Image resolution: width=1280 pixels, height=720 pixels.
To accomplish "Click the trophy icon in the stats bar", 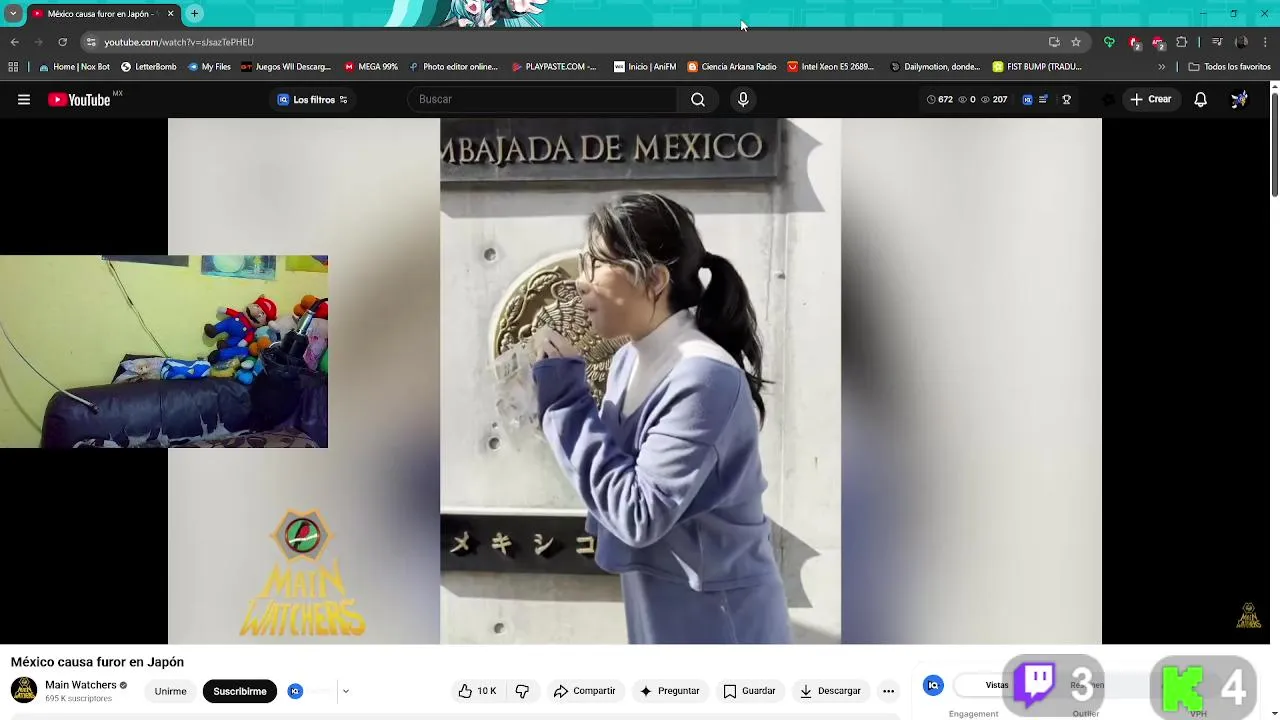I will click(1066, 99).
